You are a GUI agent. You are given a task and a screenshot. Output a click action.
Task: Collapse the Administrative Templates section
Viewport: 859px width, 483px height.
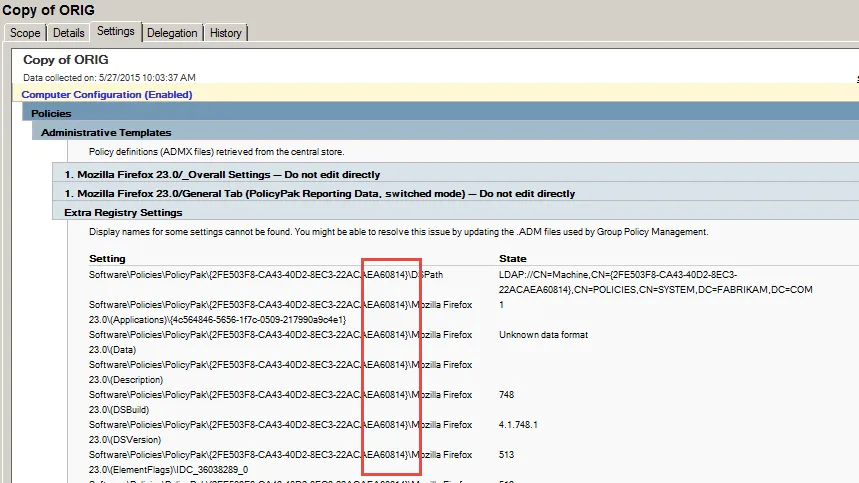coord(106,132)
